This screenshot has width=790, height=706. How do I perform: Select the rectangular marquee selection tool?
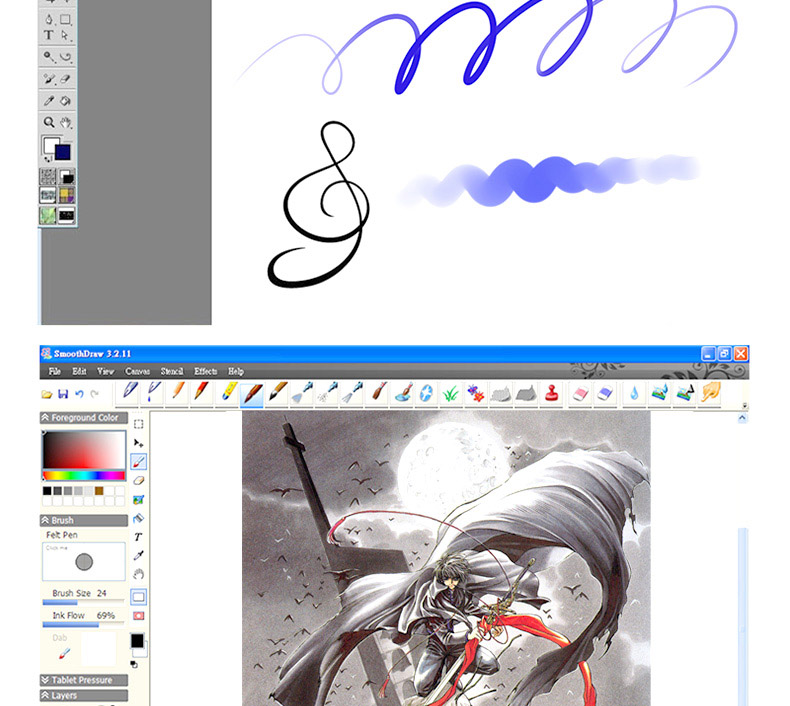(x=139, y=424)
